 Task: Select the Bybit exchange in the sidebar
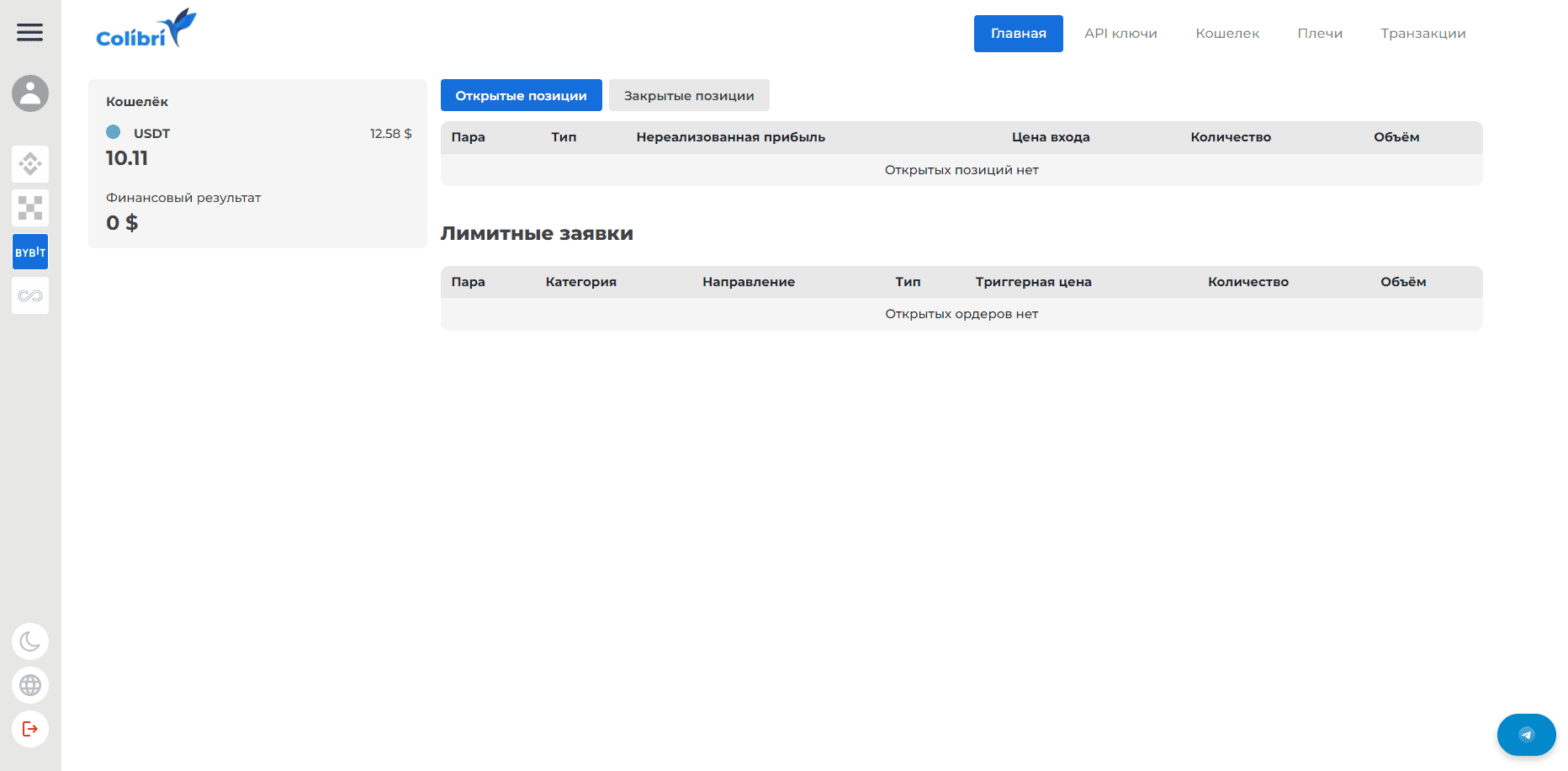click(30, 252)
